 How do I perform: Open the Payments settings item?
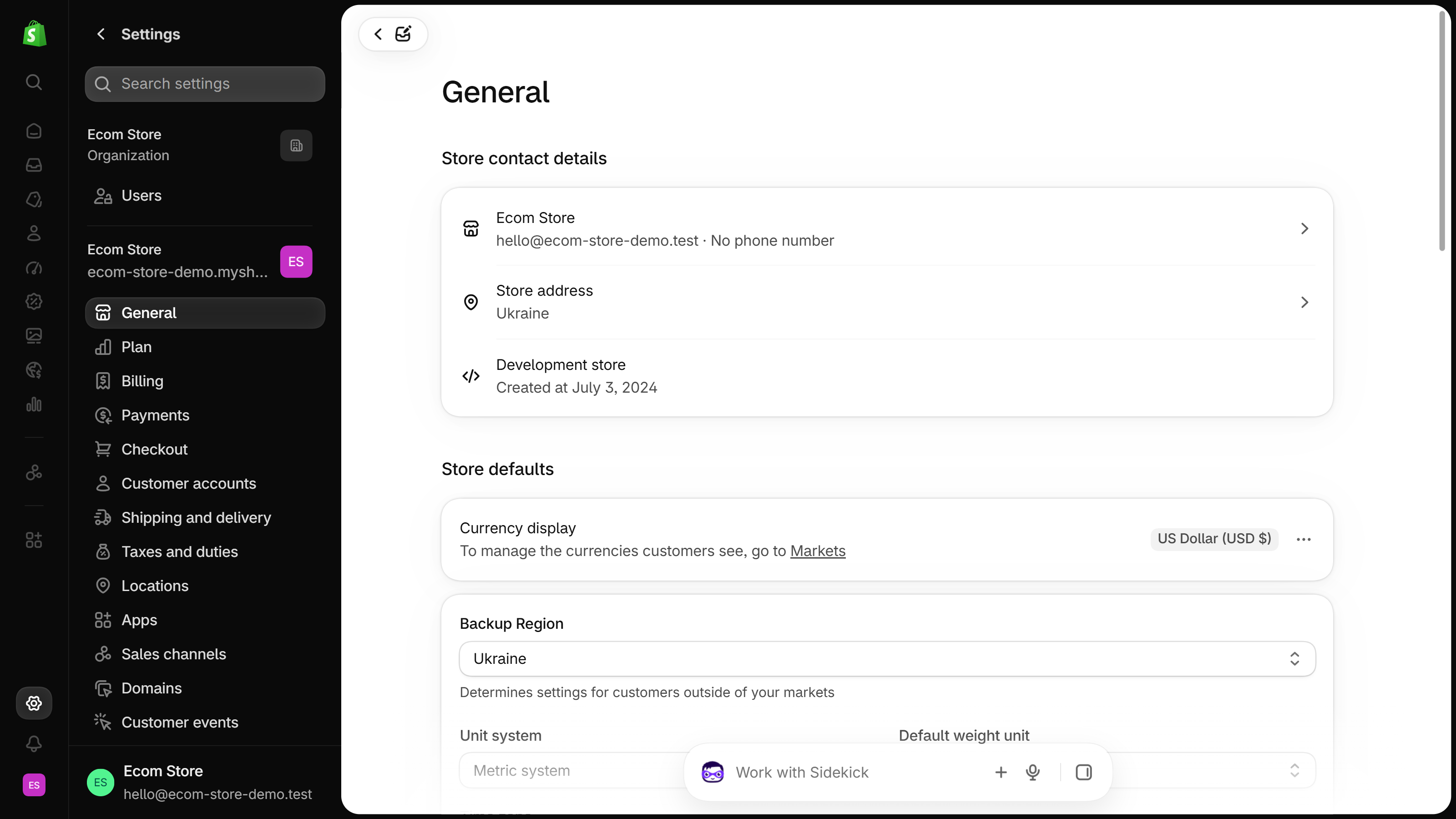tap(205, 415)
